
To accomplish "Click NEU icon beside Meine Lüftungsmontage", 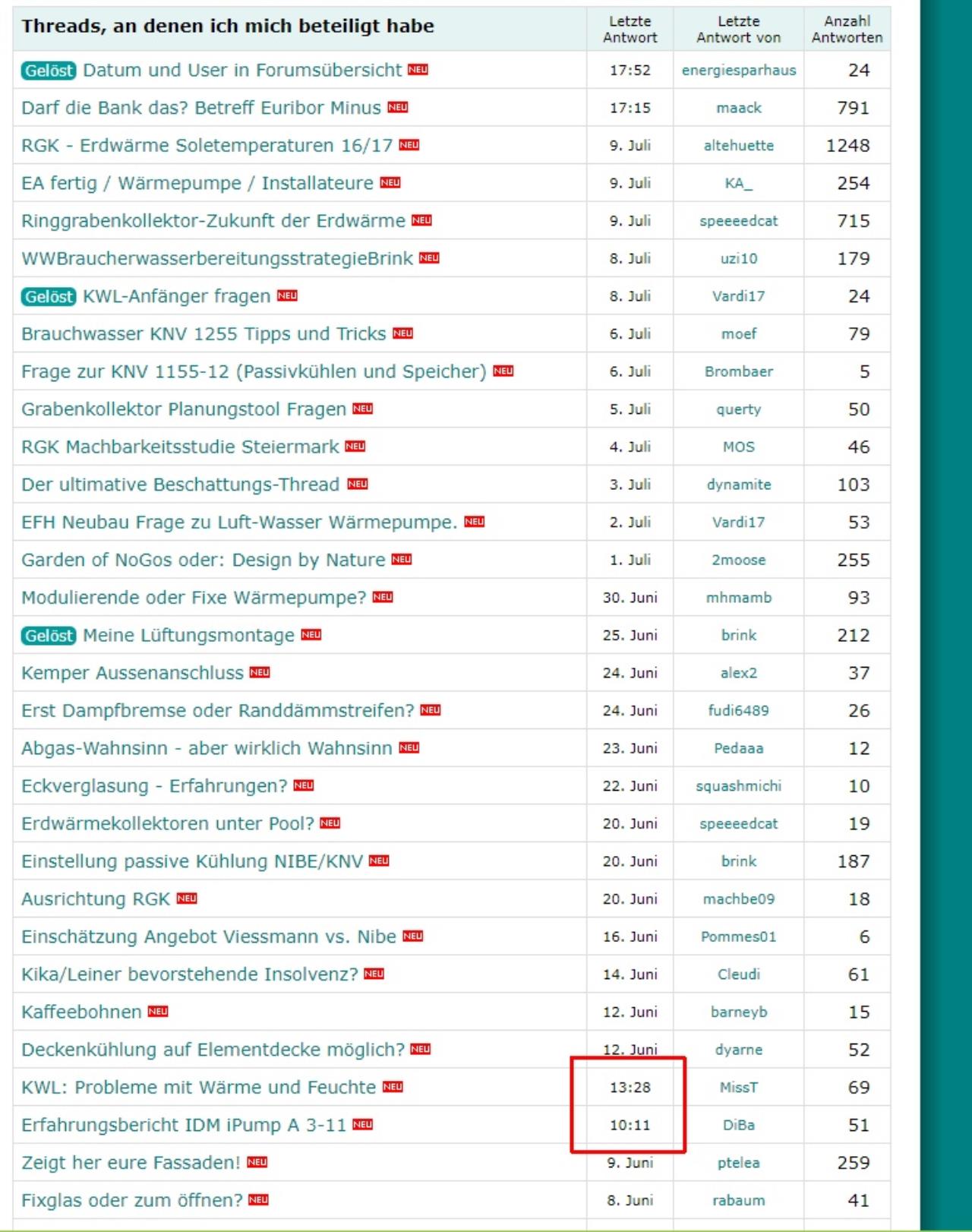I will coord(311,634).
